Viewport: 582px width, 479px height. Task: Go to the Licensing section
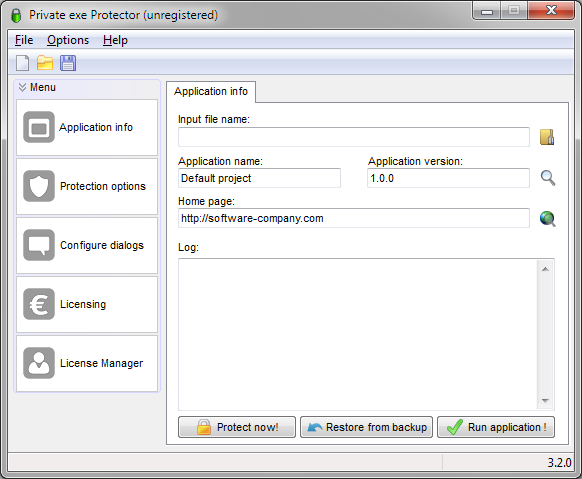[87, 304]
